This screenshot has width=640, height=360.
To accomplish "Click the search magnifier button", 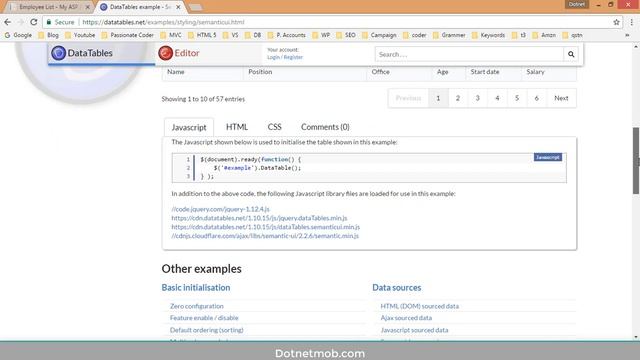I will (x=571, y=54).
